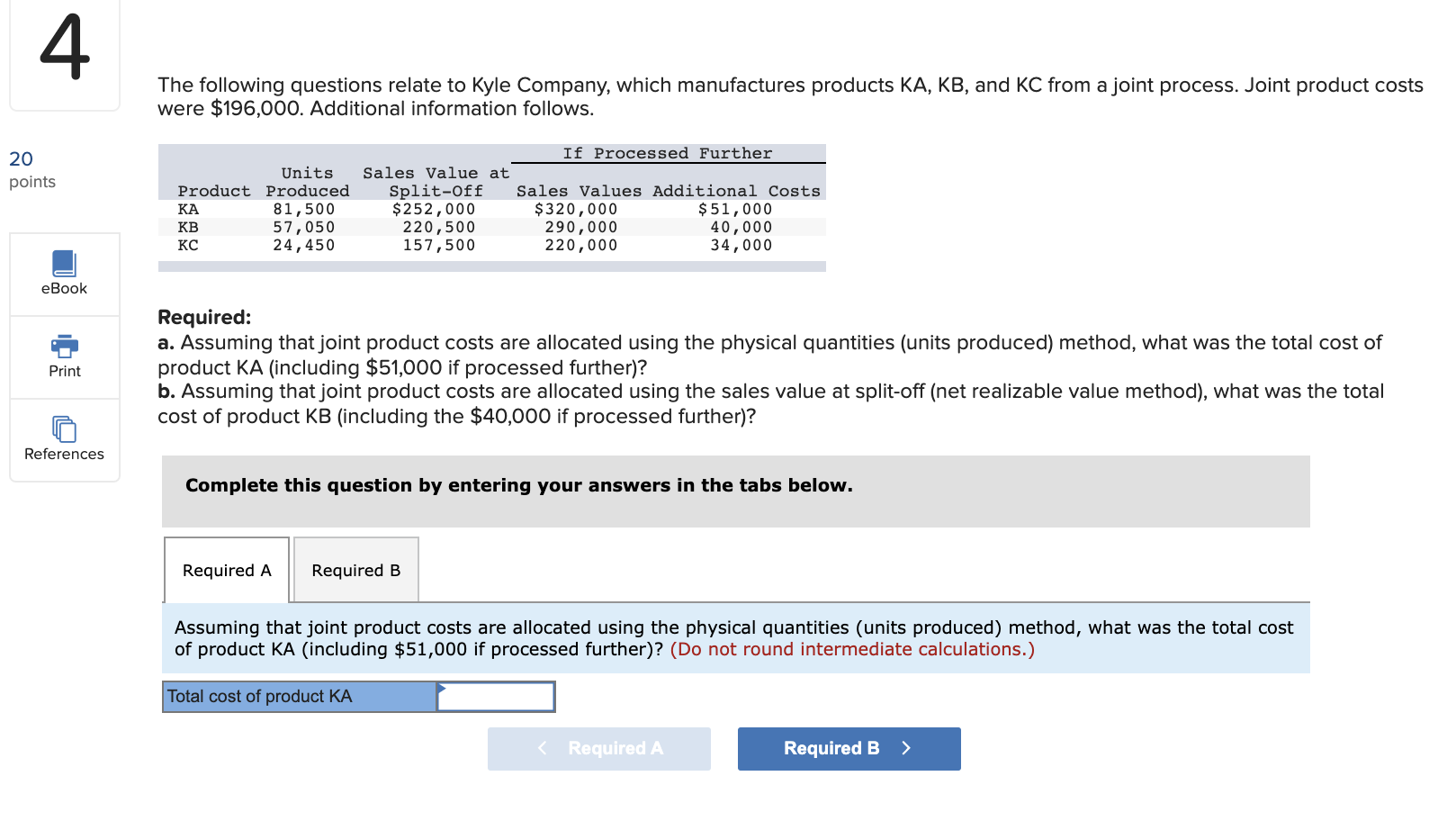Viewport: 1456px width, 839px height.
Task: Click the blue flag marker beside answer field
Action: click(442, 688)
